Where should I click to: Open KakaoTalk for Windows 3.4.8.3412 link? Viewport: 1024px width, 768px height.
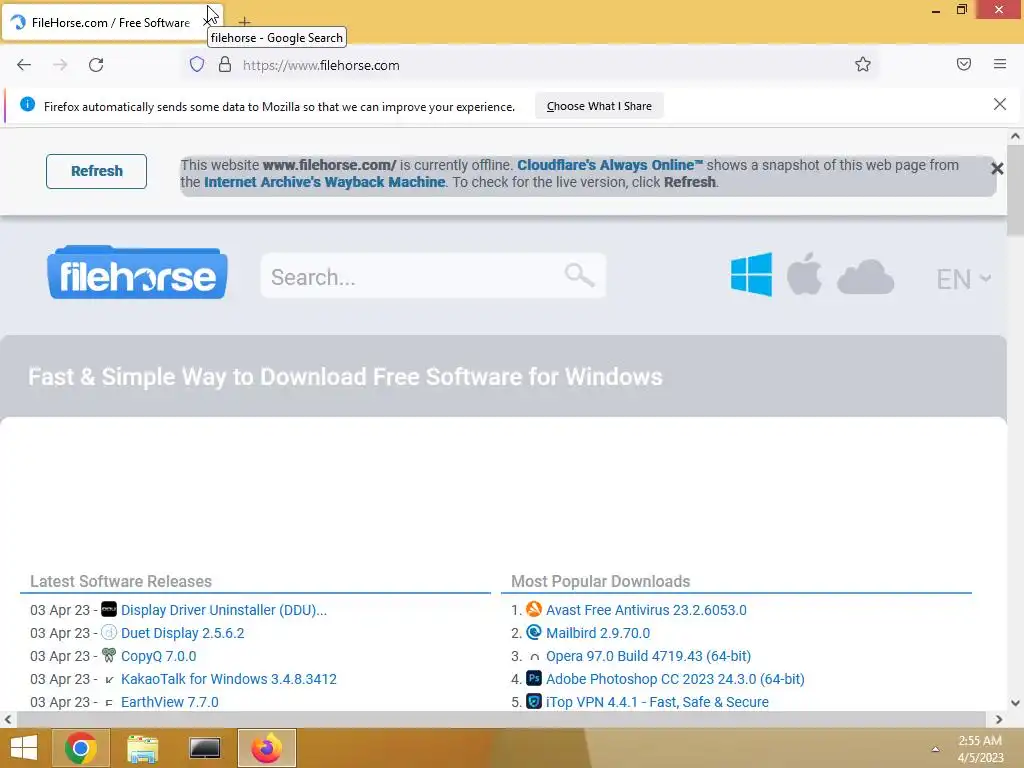click(229, 679)
